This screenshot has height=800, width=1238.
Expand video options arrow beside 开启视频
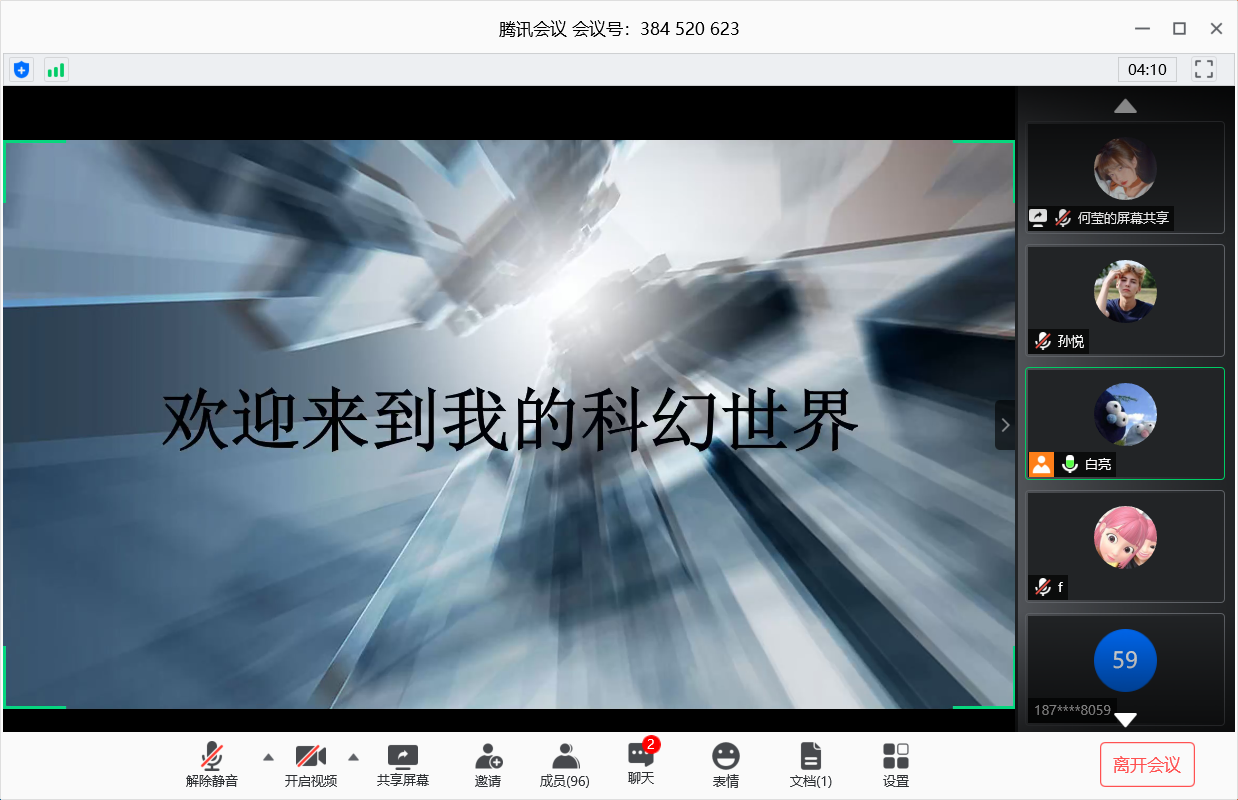353,757
